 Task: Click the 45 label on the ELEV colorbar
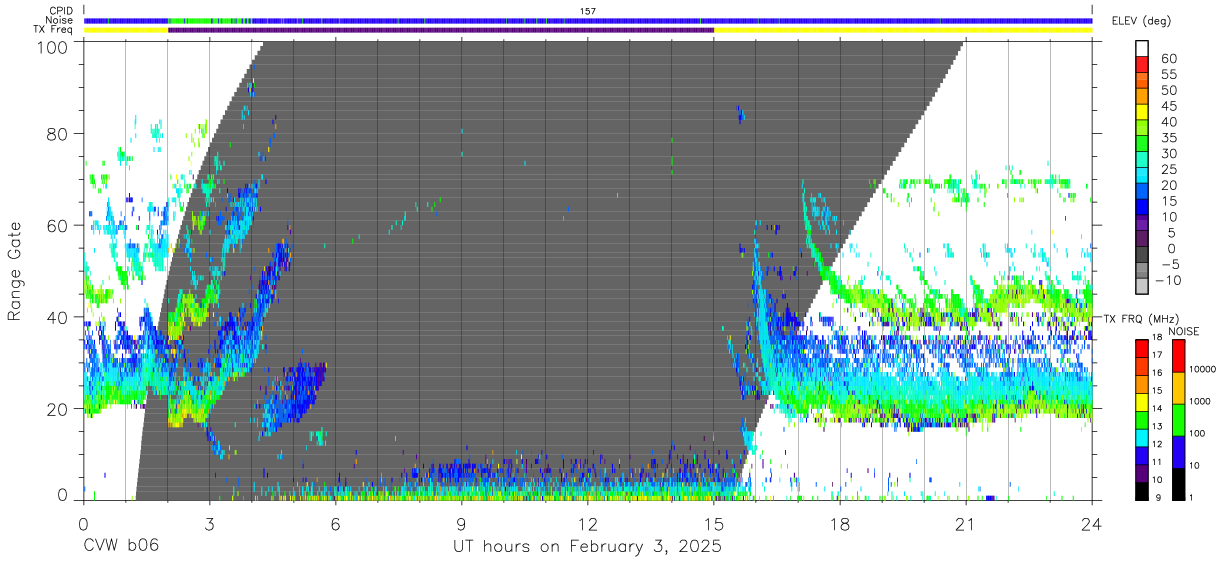coord(1168,107)
